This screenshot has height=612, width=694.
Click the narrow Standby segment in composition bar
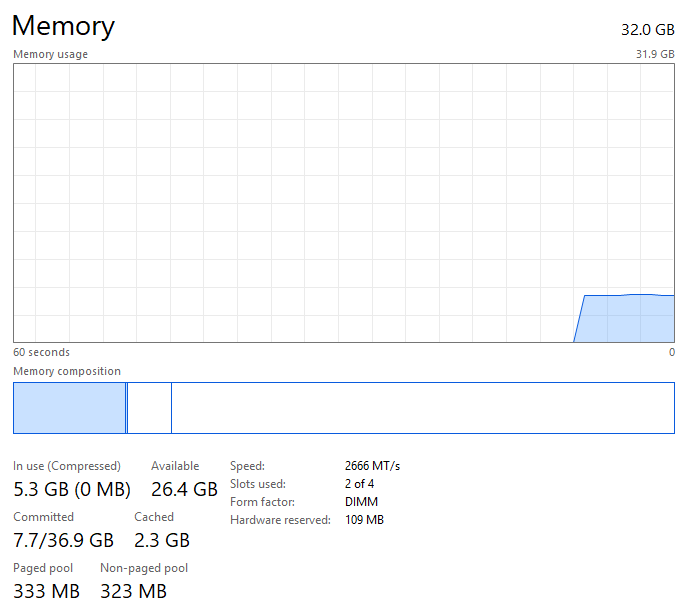point(149,408)
